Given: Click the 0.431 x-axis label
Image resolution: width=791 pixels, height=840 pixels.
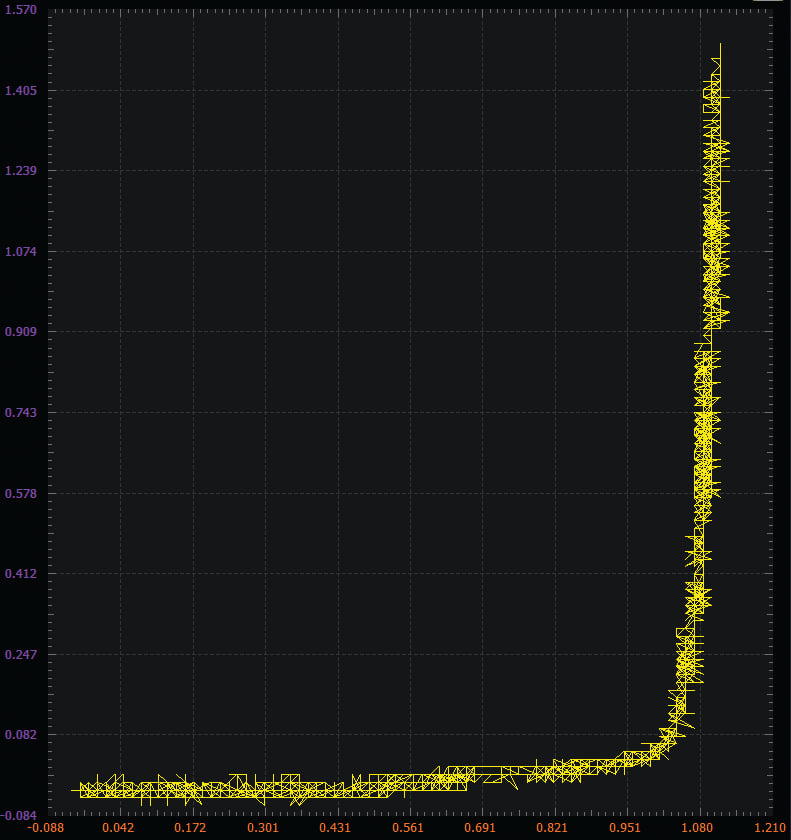Looking at the screenshot, I should pos(335,828).
